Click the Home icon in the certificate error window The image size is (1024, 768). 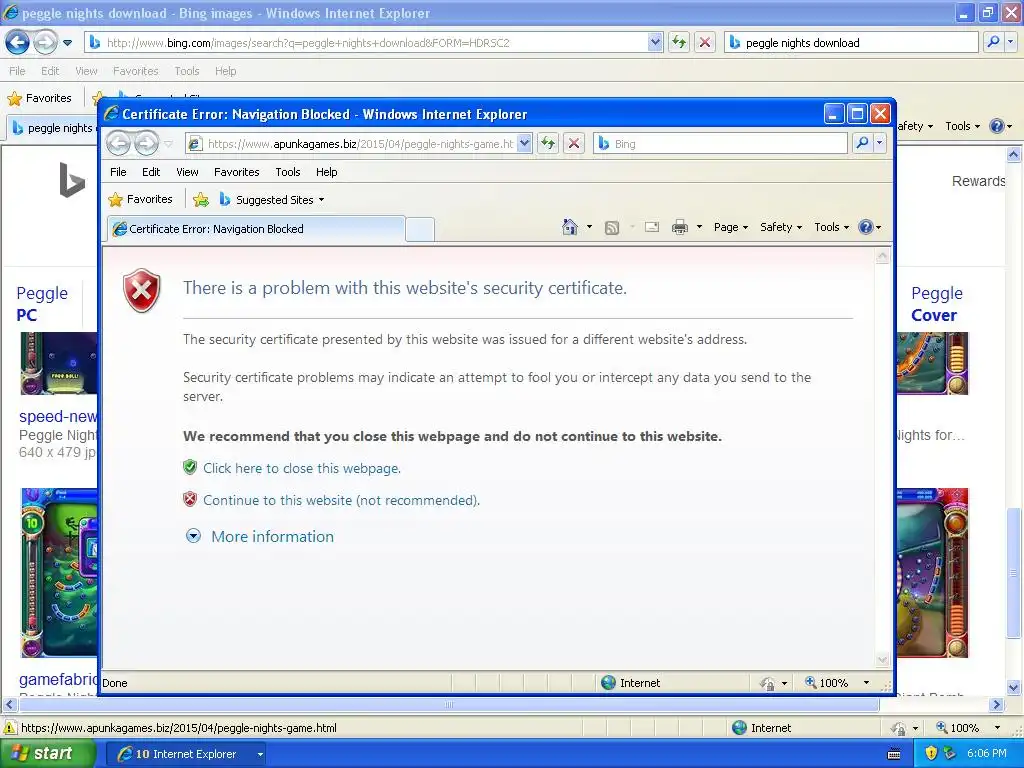click(569, 227)
